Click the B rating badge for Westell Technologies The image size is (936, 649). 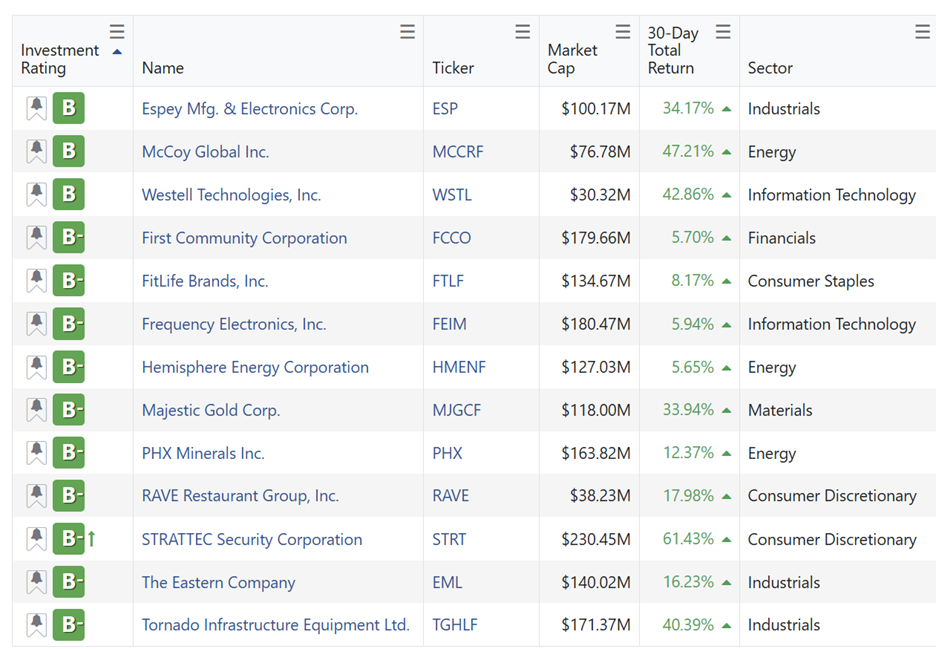click(69, 194)
